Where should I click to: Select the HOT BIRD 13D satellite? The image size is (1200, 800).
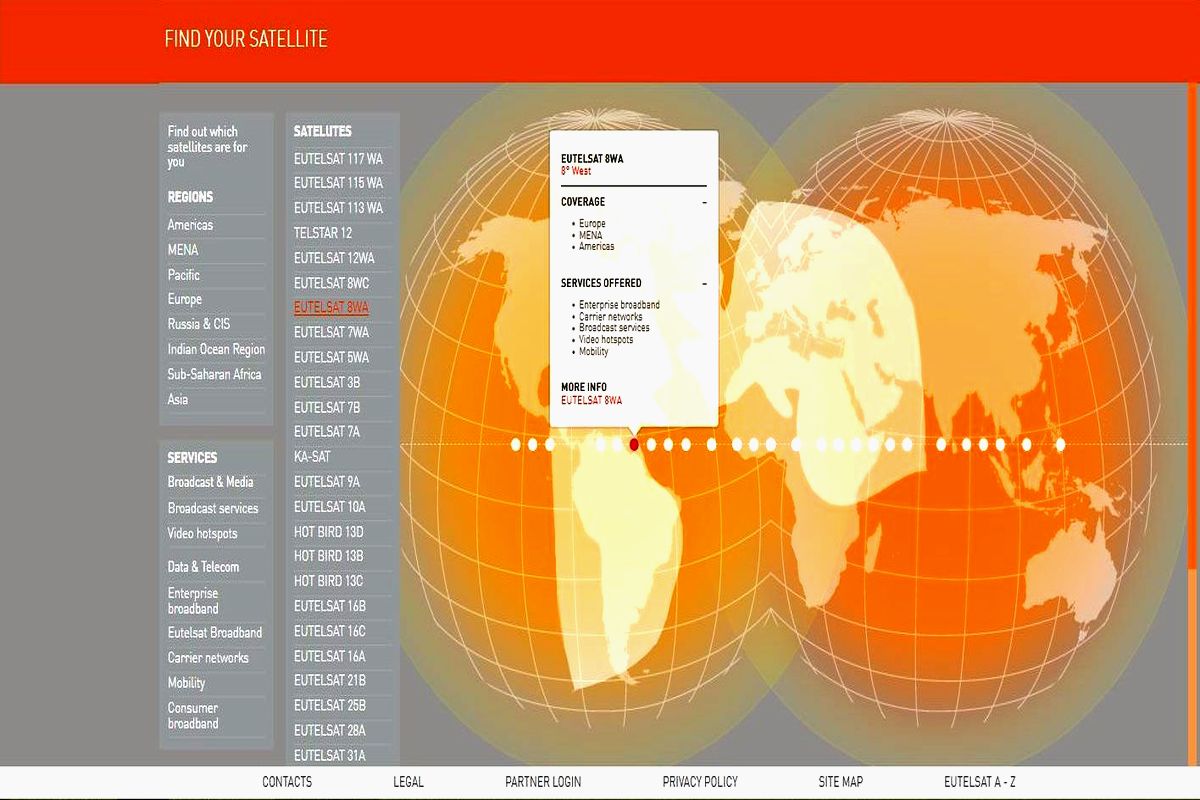click(329, 531)
